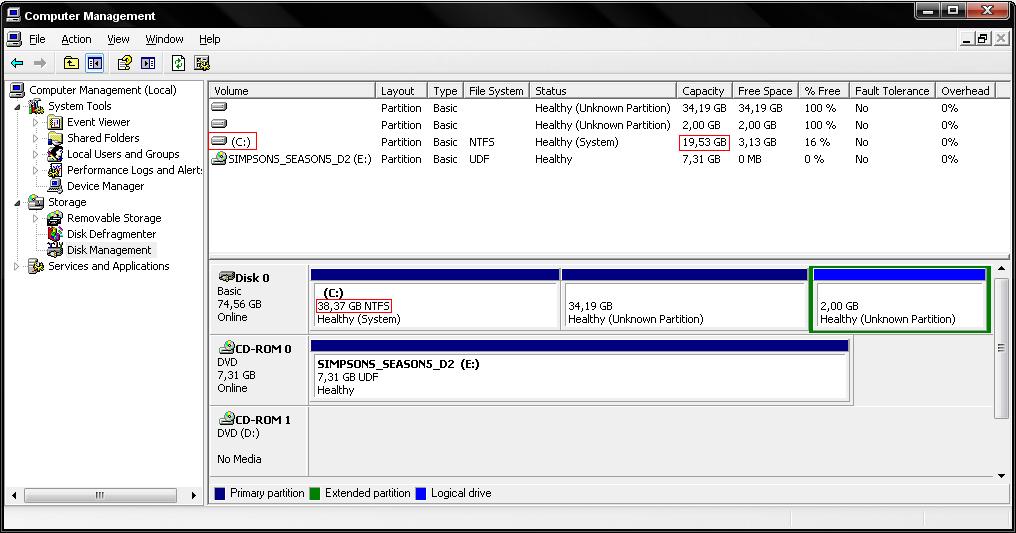Viewport: 1016px width, 533px height.
Task: Click the Shared Folders icon
Action: (x=56, y=138)
